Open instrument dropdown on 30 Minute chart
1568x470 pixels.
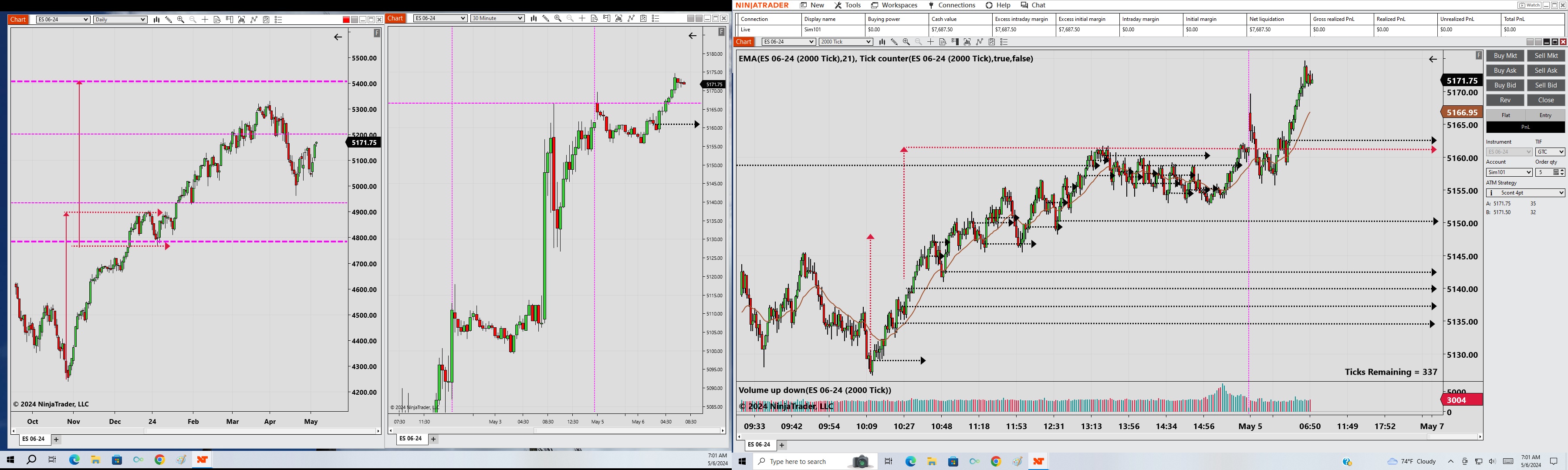(440, 18)
